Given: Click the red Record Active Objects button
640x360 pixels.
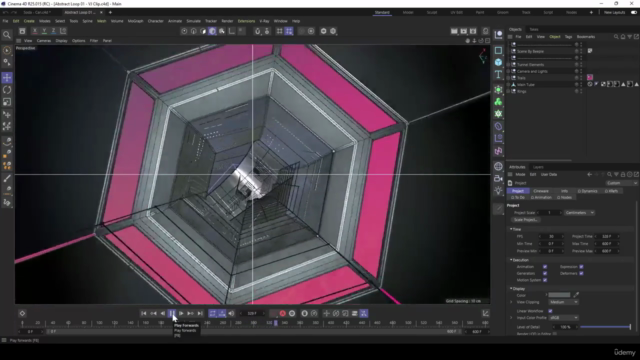Looking at the screenshot, I should 282,313.
